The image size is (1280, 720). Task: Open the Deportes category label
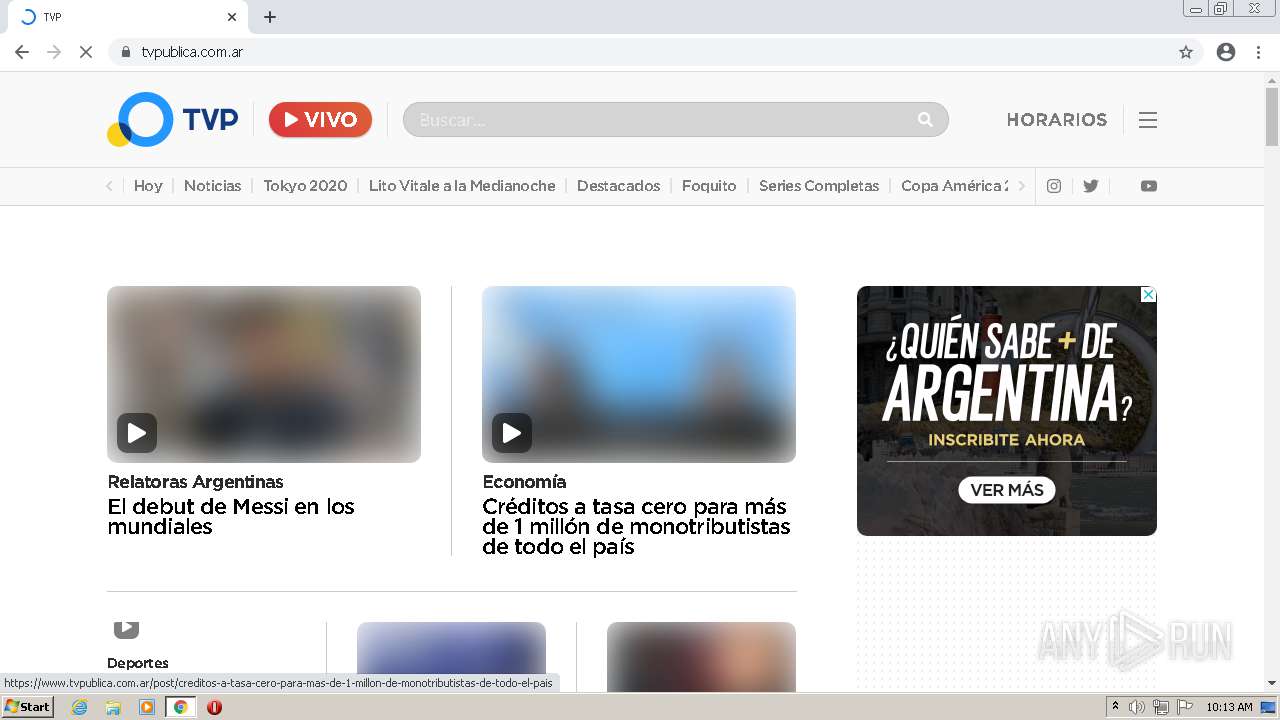coord(138,663)
